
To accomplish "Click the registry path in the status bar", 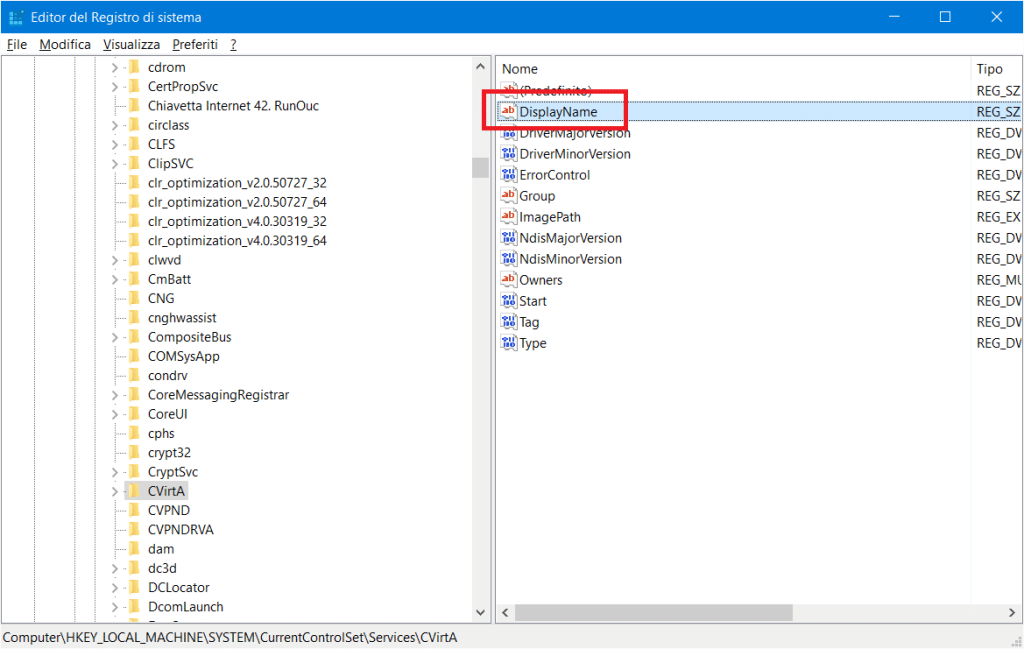I will pyautogui.click(x=230, y=637).
